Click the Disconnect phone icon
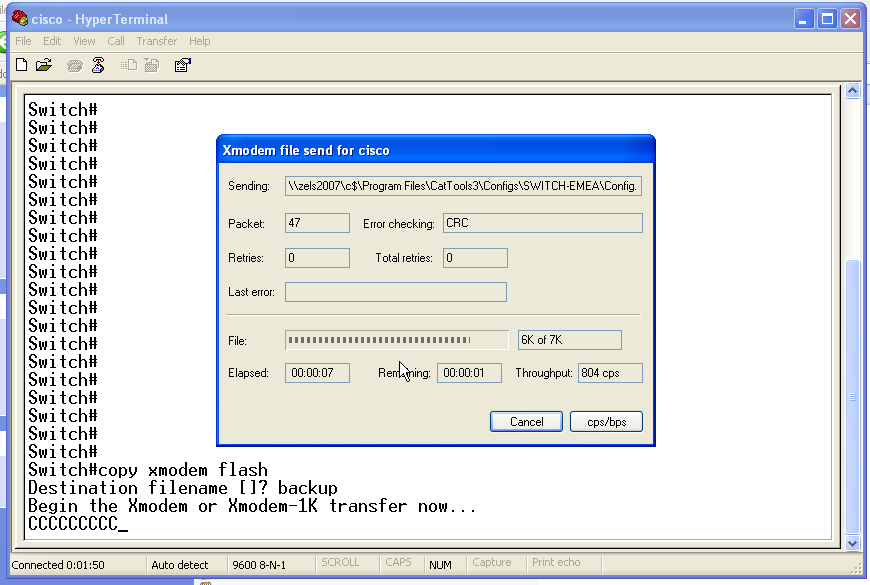The height and width of the screenshot is (585, 870). [97, 64]
